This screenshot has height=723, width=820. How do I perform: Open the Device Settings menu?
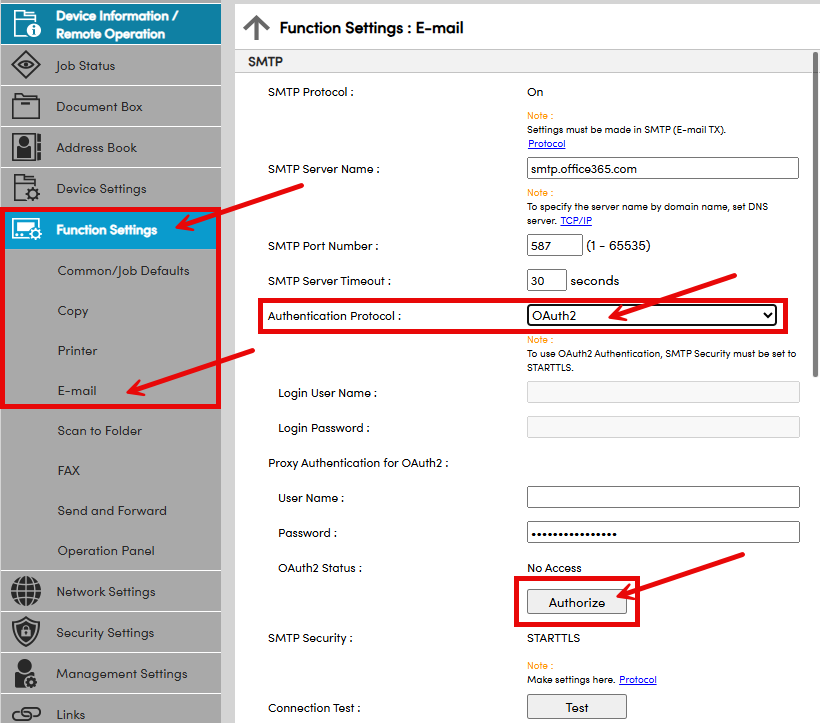pos(111,188)
